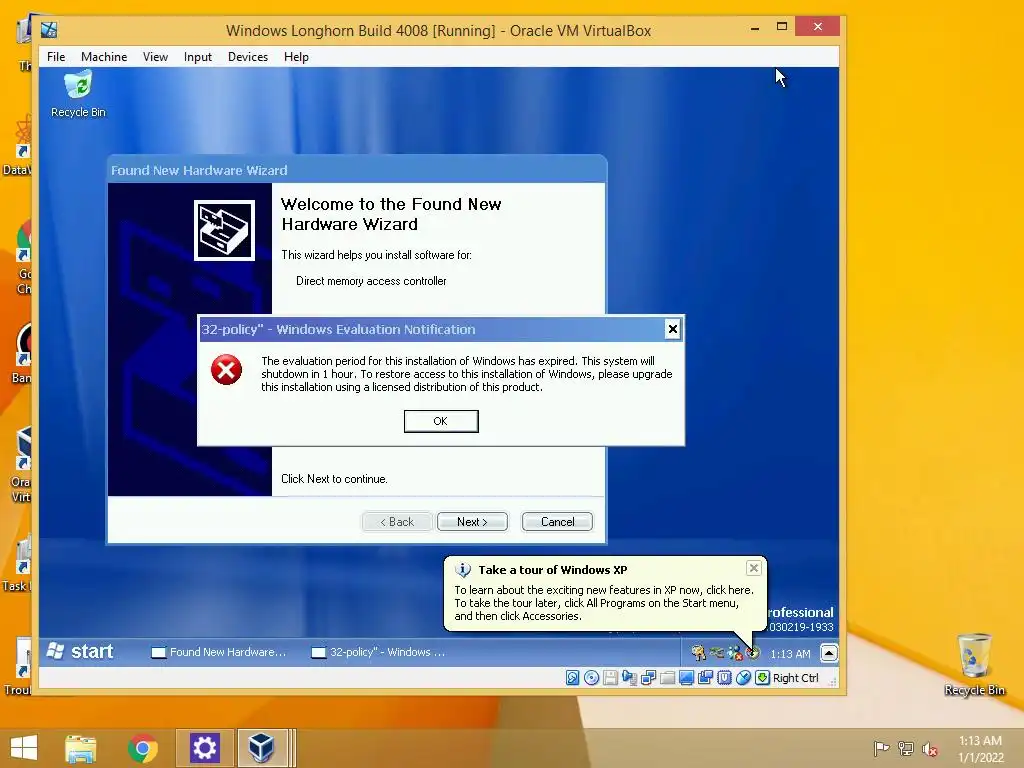The width and height of the screenshot is (1024, 768).
Task: Click the muted volume host tray icon
Action: (x=930, y=748)
